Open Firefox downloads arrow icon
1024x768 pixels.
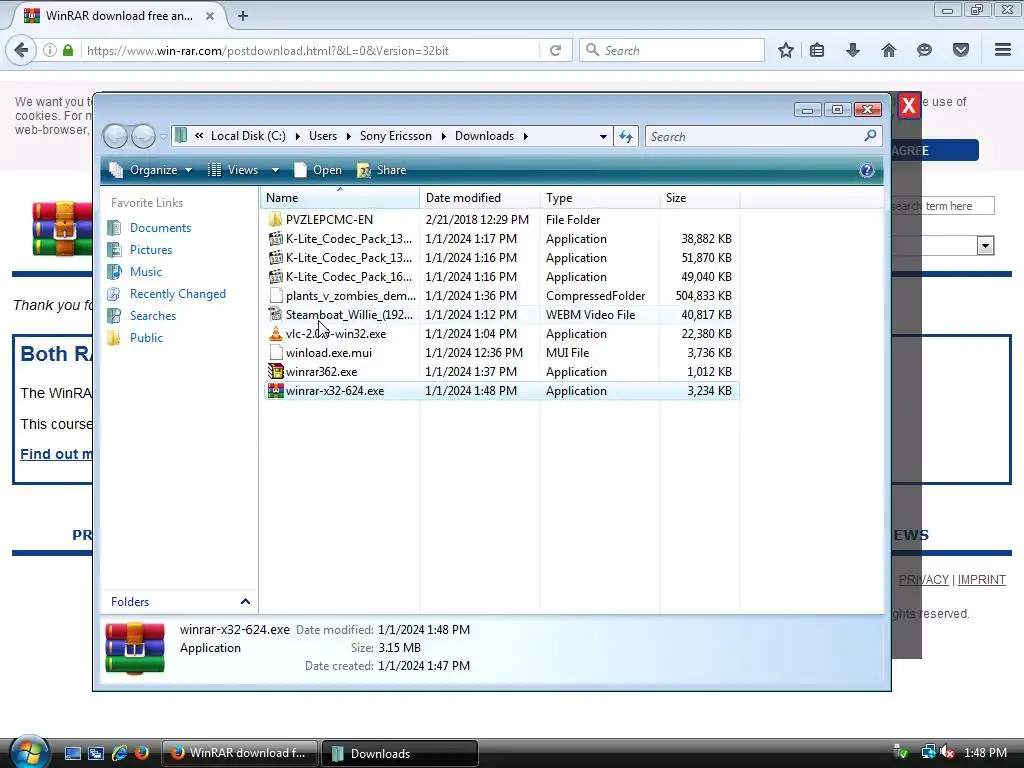point(853,50)
